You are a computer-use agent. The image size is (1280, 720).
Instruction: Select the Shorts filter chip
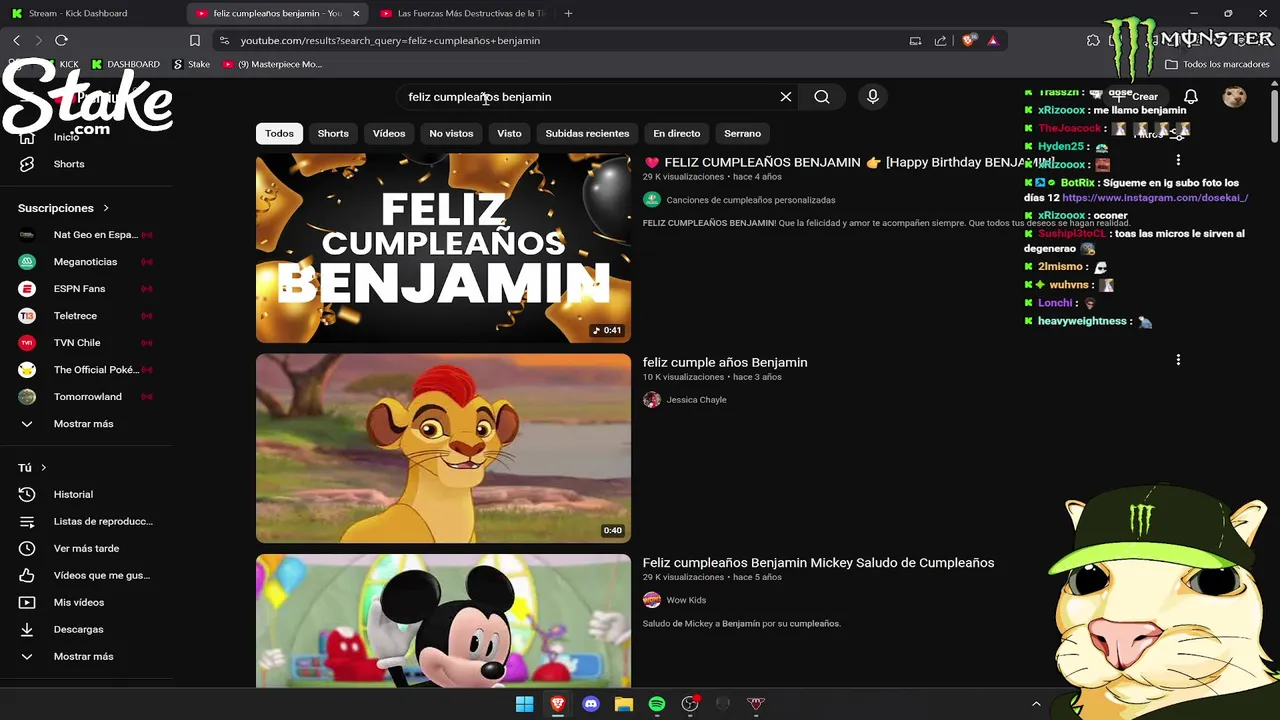click(333, 133)
